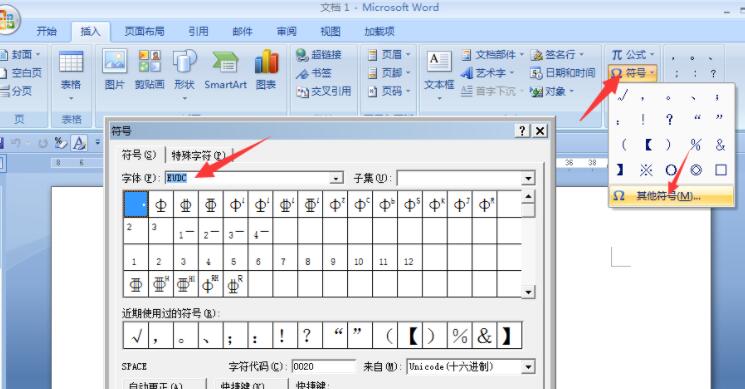The height and width of the screenshot is (389, 745).
Task: Select the Insert (插入) ribbon tab
Action: (90, 31)
